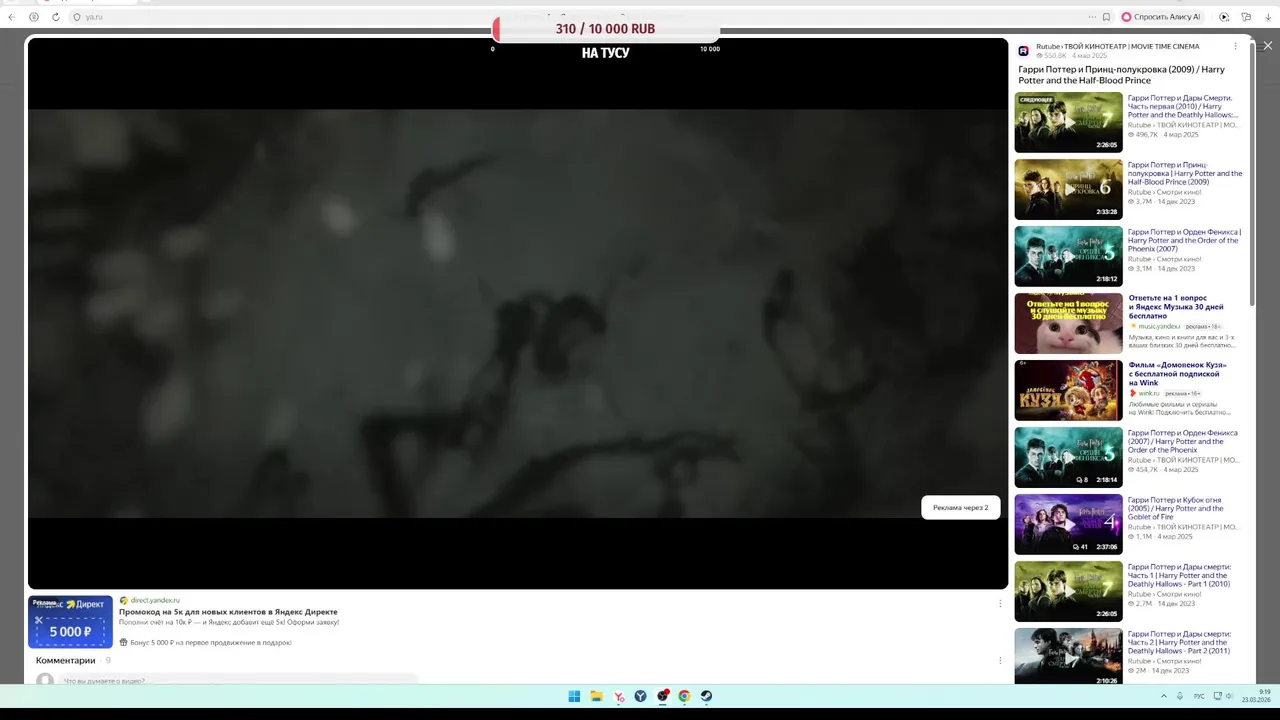Open Промокод на 5к ad headline

tap(228, 611)
